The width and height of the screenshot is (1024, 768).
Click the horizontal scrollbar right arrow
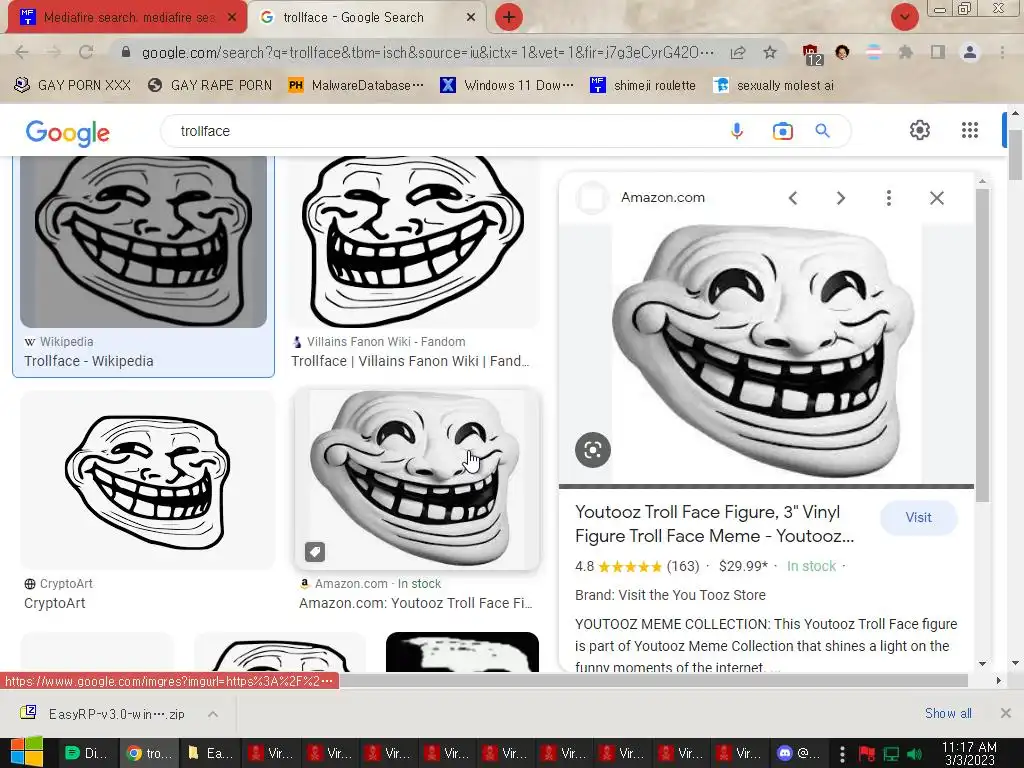[x=998, y=680]
